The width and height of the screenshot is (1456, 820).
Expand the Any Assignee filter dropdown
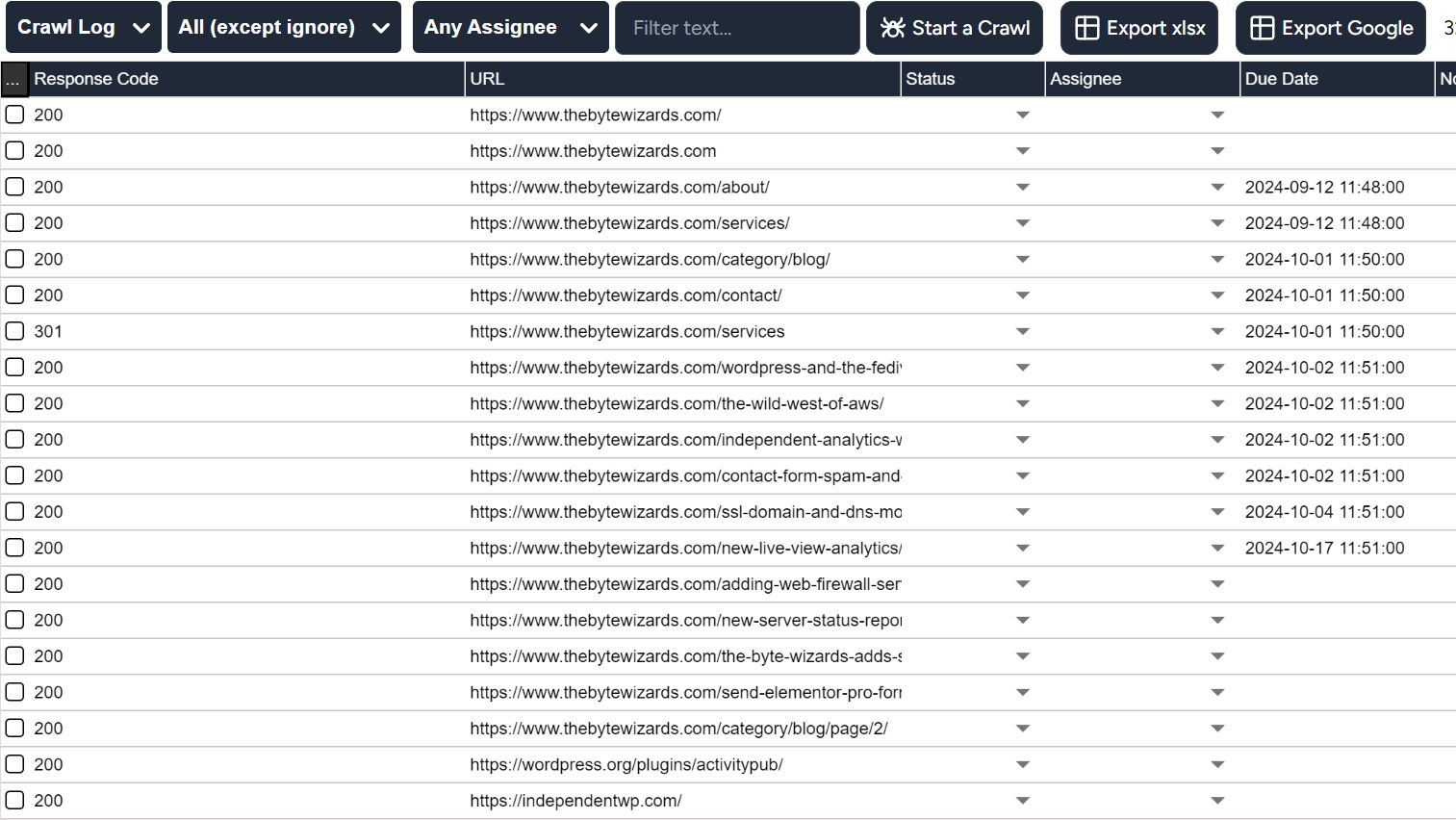click(510, 28)
